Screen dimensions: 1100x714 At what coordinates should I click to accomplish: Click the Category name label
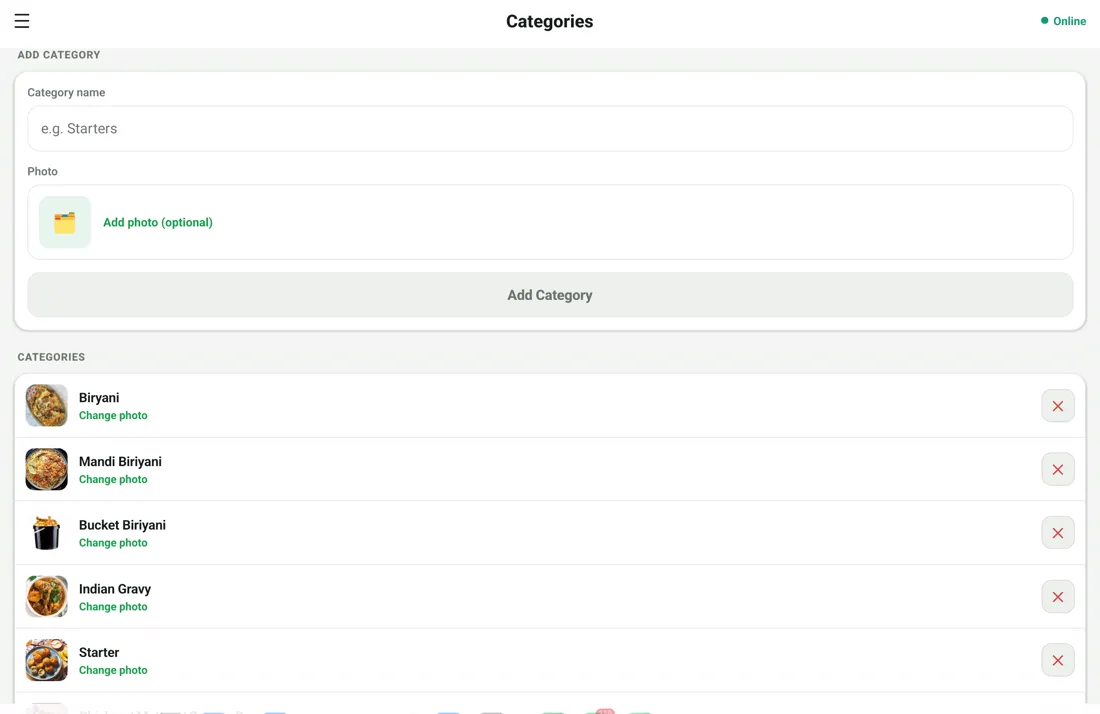pyautogui.click(x=66, y=93)
